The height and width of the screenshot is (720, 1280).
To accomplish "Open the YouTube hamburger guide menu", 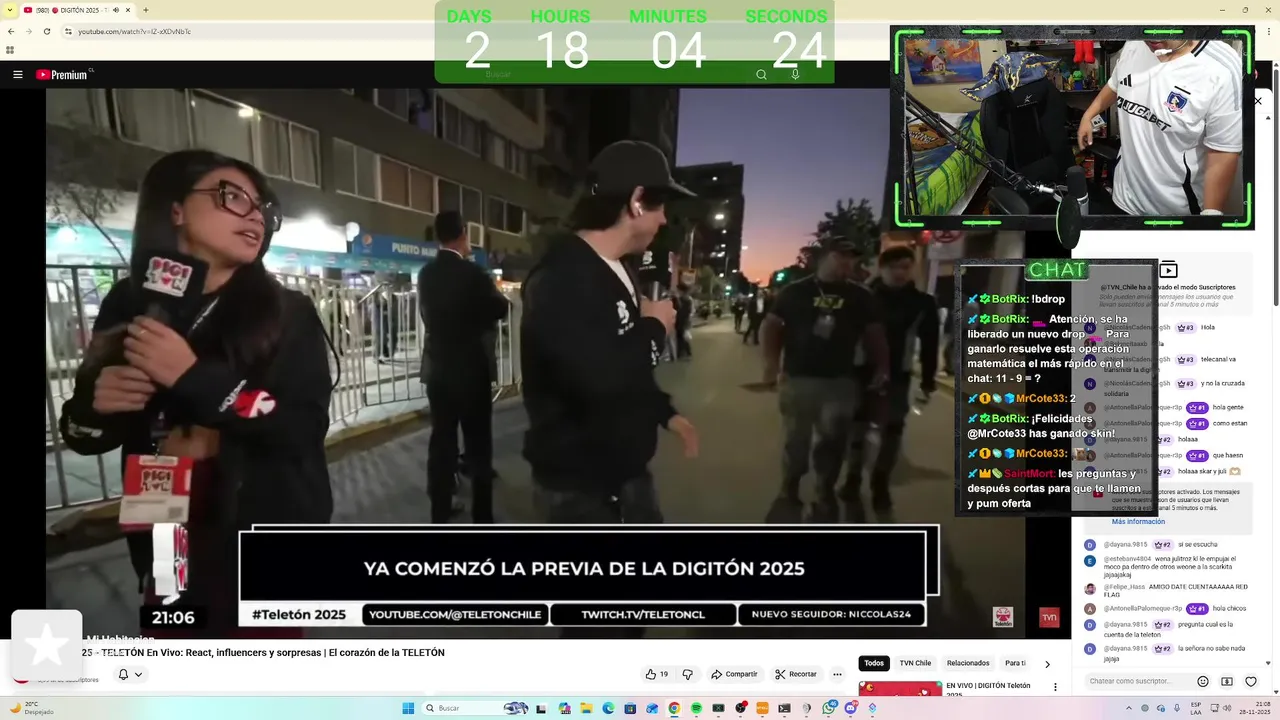I will click(x=17, y=74).
